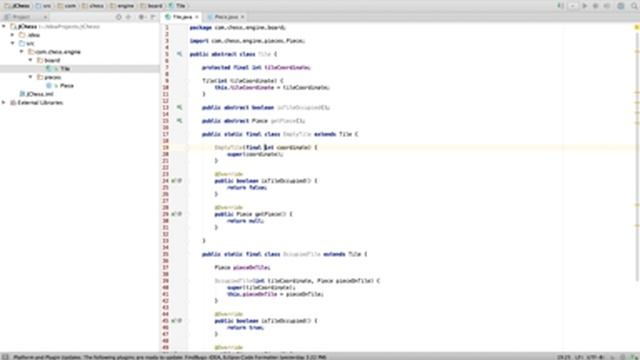Click 'return null;' on line 30
640x360 pixels.
(246, 221)
